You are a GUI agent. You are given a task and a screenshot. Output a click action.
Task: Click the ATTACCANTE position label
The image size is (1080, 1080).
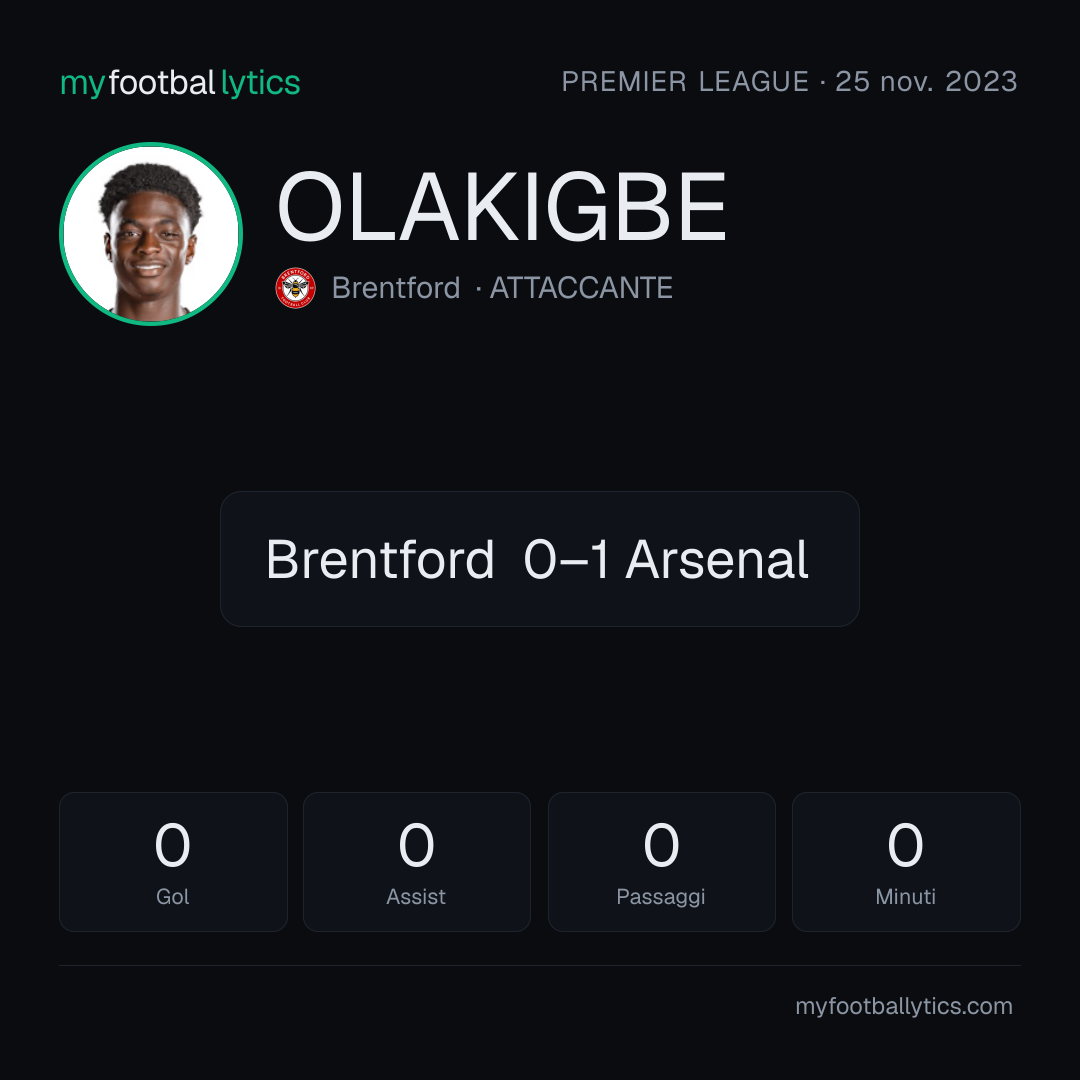pyautogui.click(x=581, y=288)
